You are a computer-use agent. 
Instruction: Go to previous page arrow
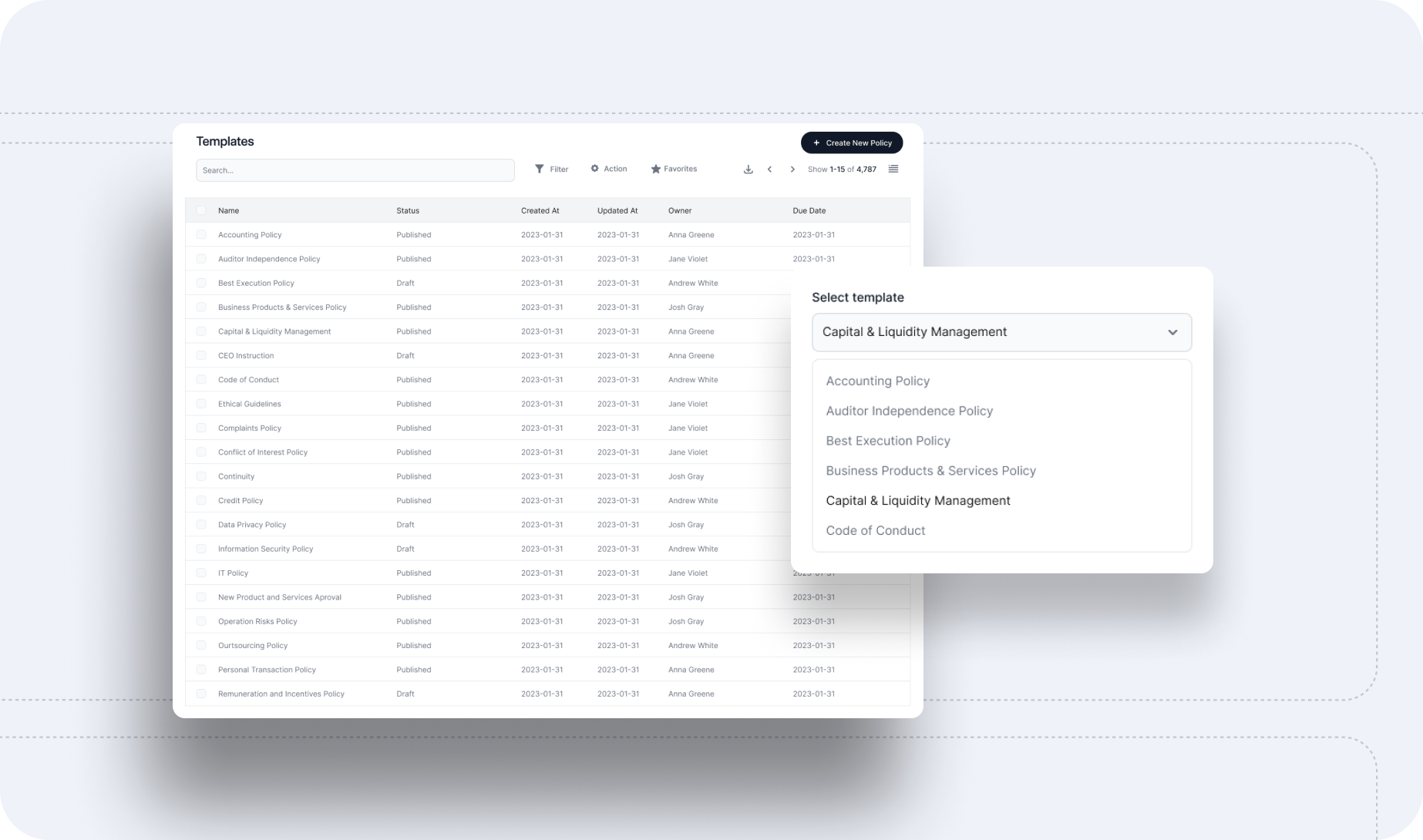tap(769, 170)
